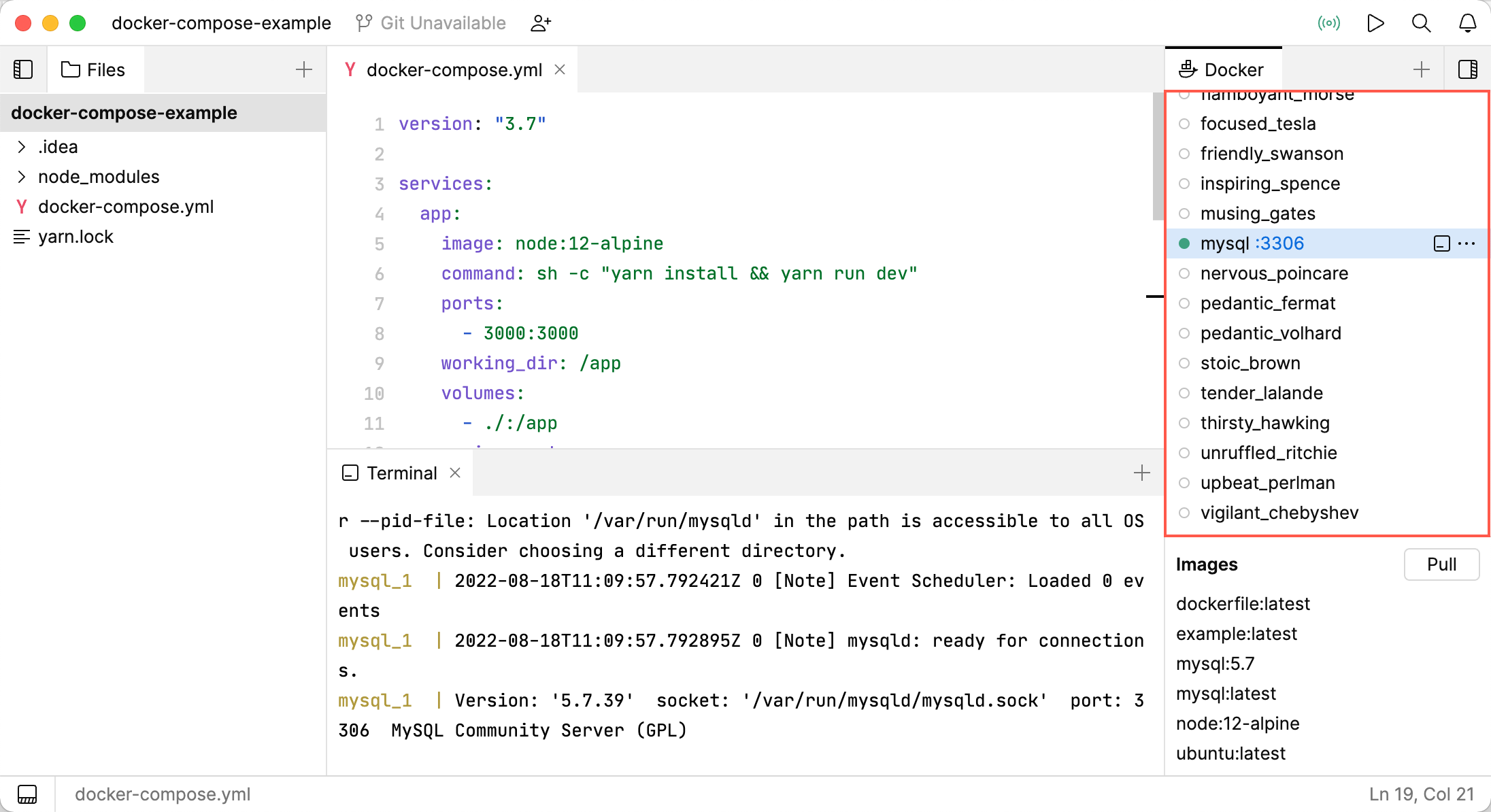Screen dimensions: 1491x812
Task: Click the terminal icon in the status bar
Action: [25, 794]
